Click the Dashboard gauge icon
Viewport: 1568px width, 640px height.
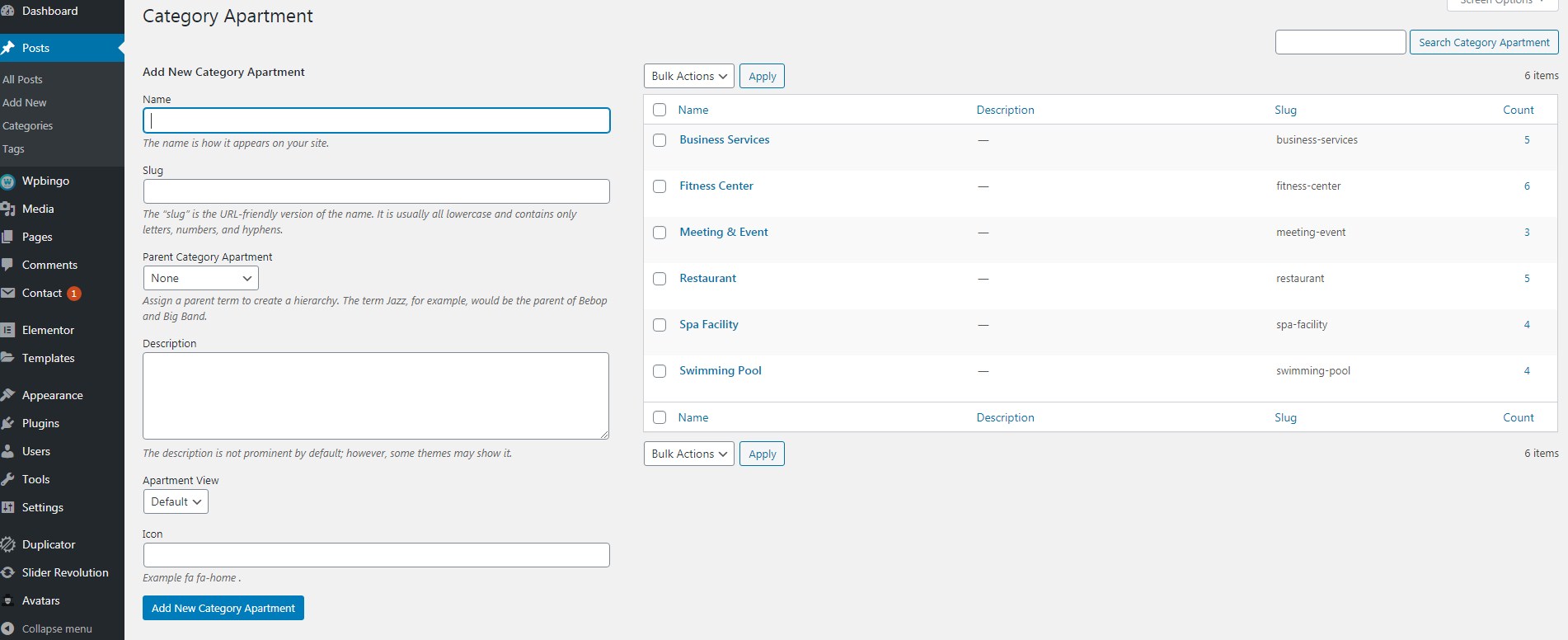(x=7, y=11)
